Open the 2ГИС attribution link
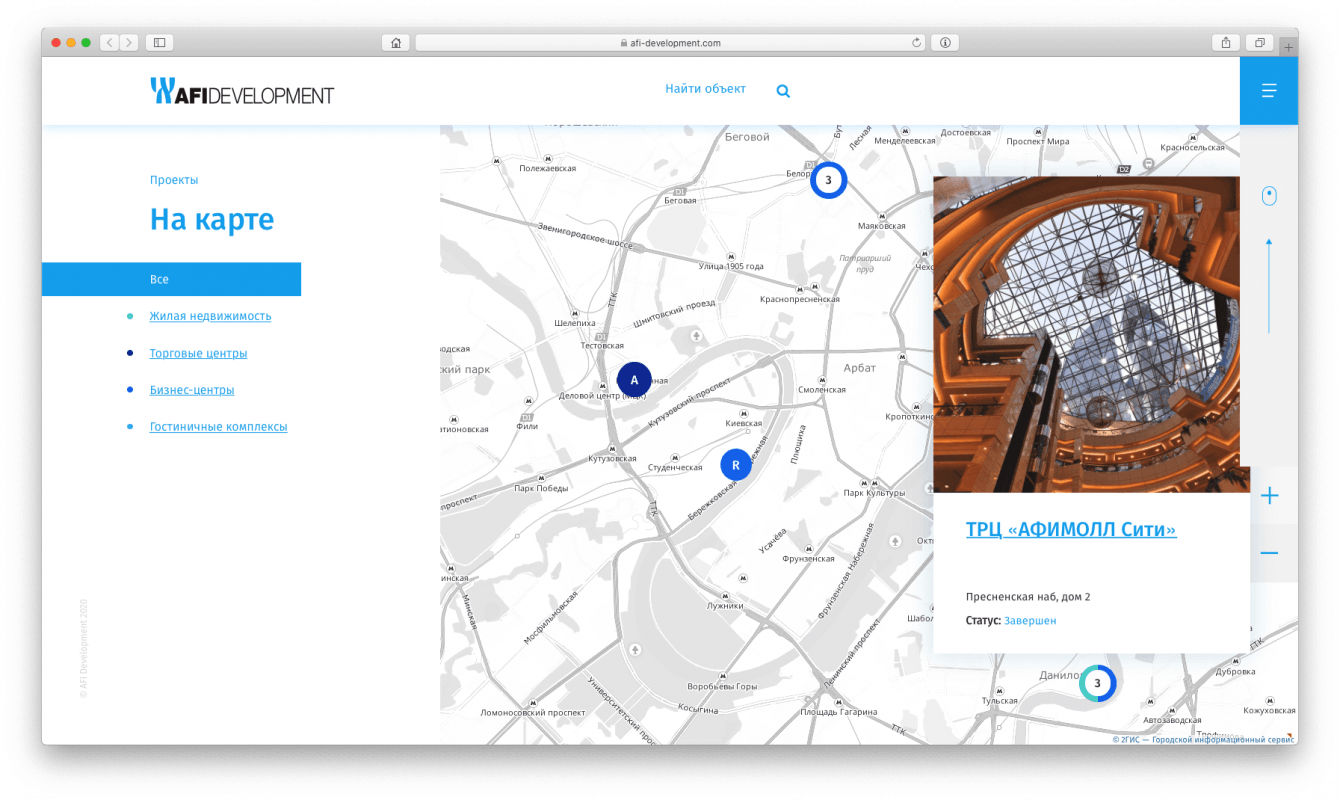The height and width of the screenshot is (800, 1340). tap(1203, 740)
